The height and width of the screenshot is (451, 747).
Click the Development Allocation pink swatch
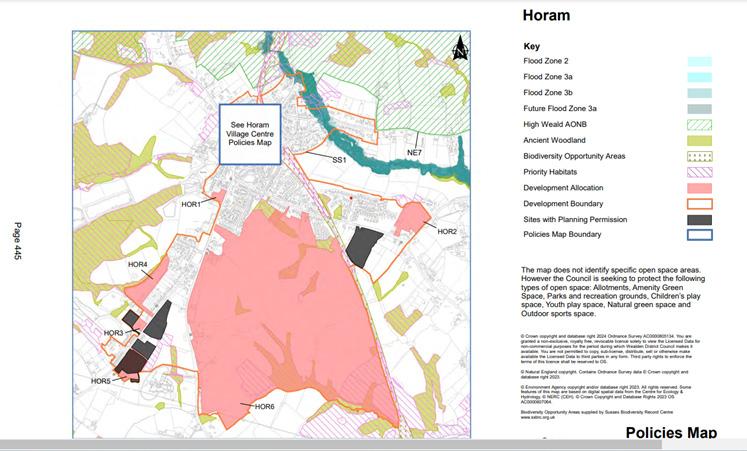[x=700, y=188]
